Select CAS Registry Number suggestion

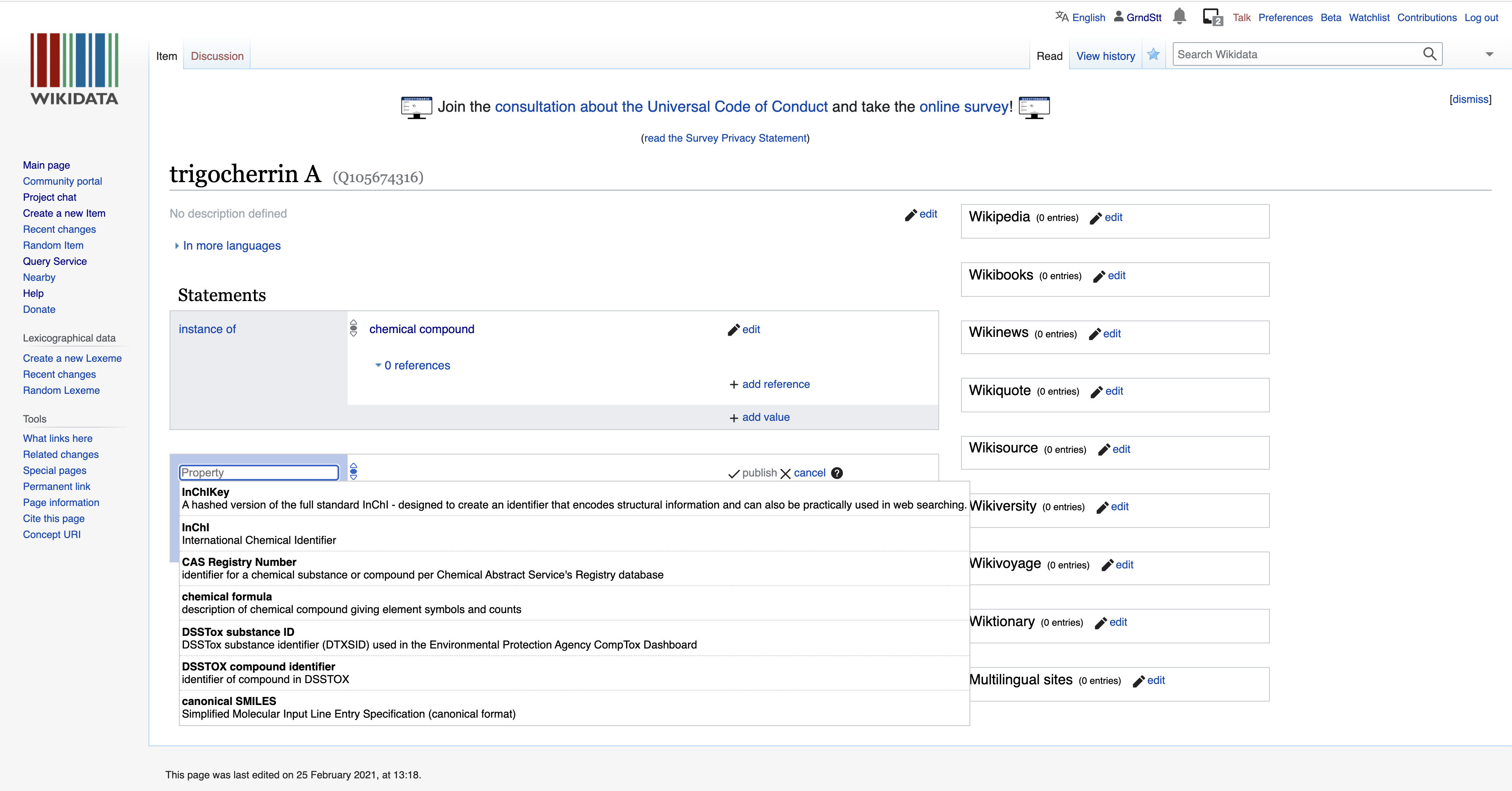pyautogui.click(x=574, y=569)
